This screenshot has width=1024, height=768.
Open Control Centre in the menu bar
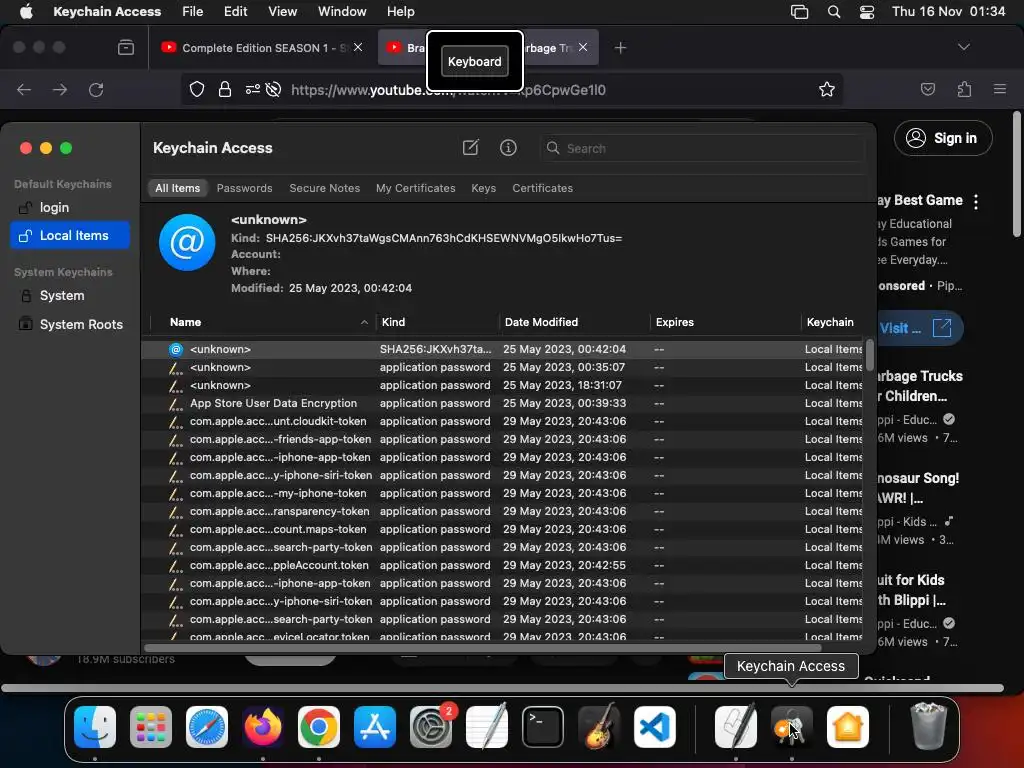coord(867,12)
